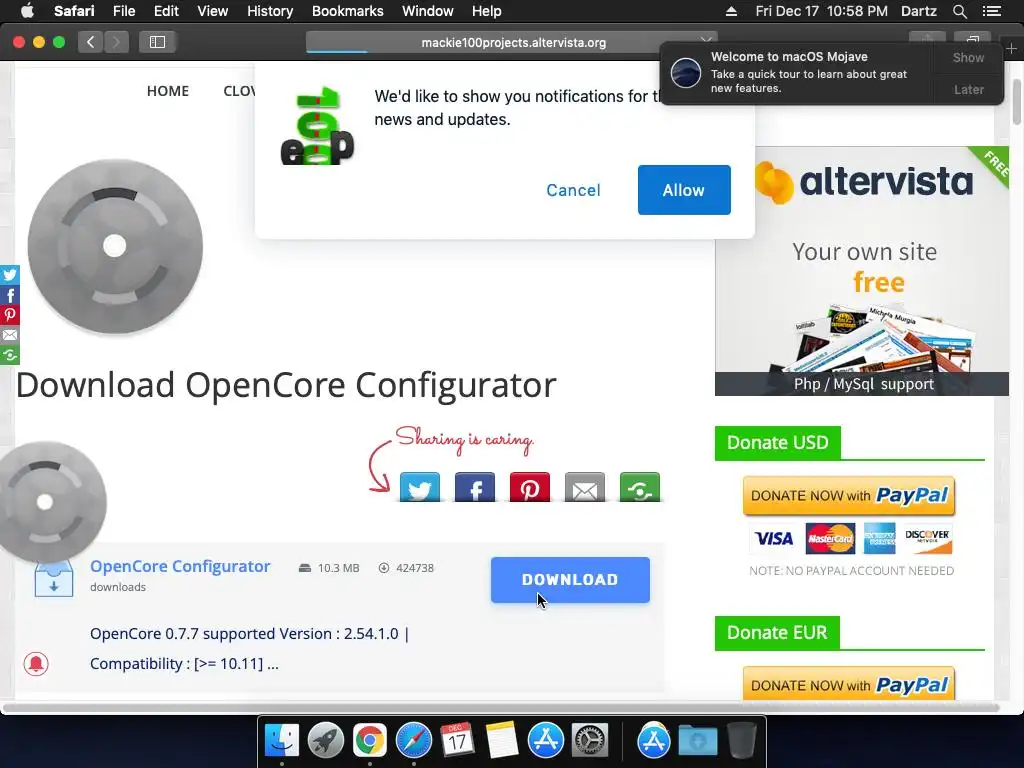Open the Trash in the Dock
1024x768 pixels.
741,741
